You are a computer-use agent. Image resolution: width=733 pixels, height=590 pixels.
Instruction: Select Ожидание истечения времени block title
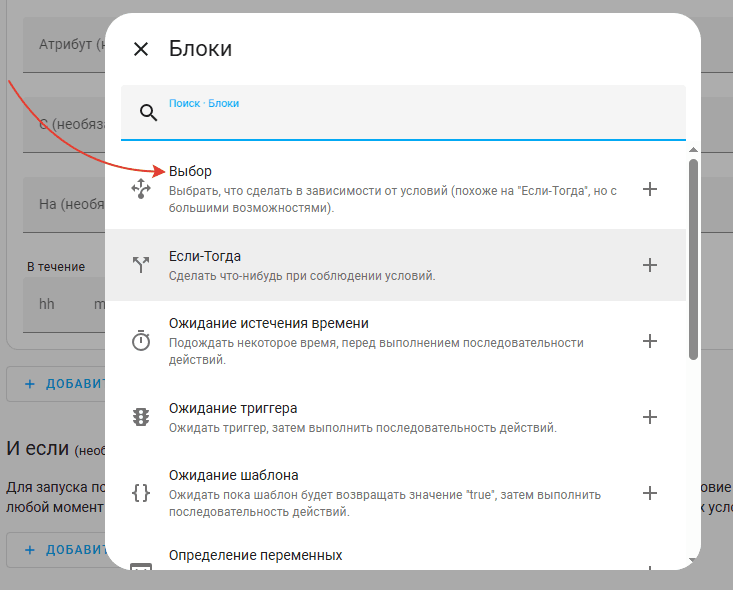click(269, 324)
